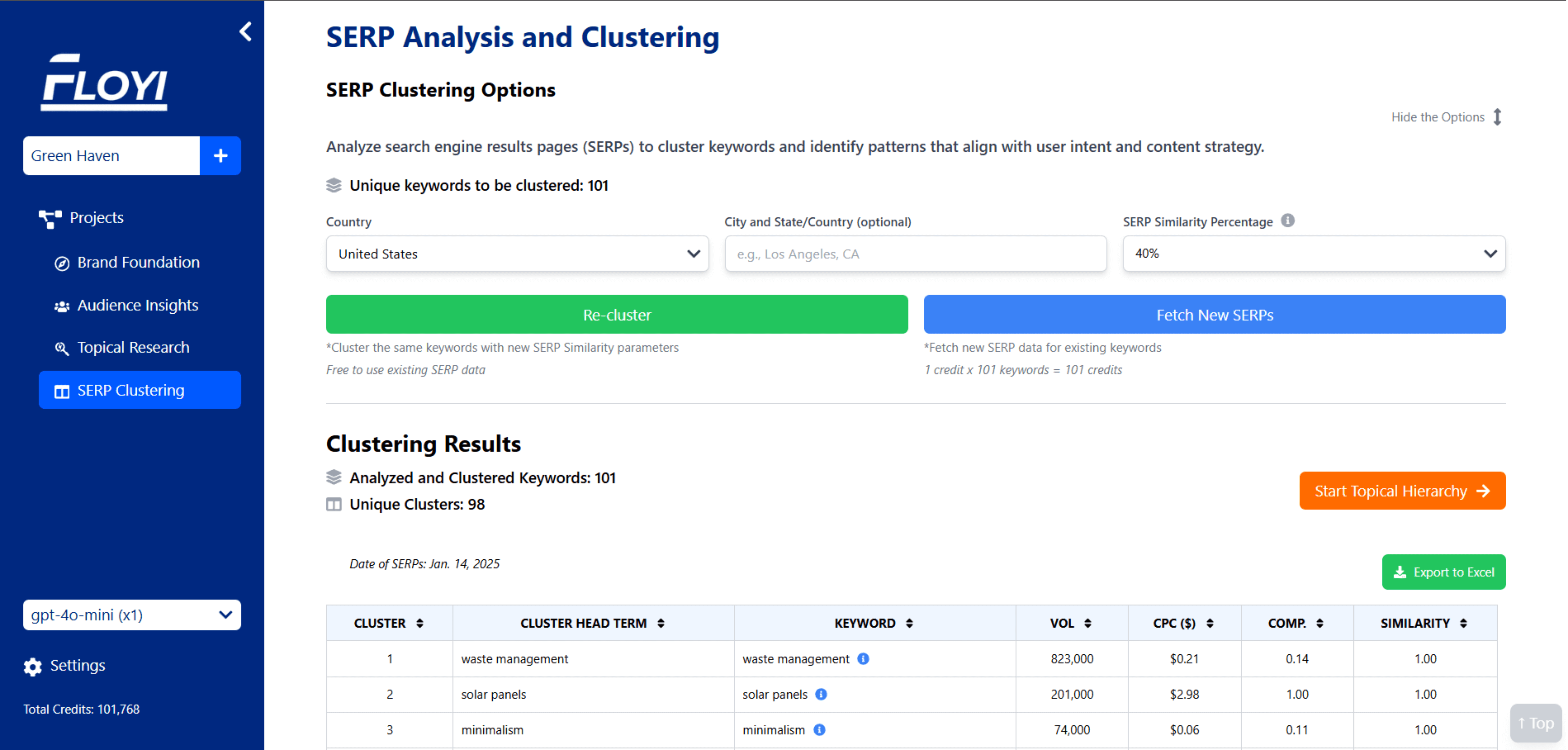Viewport: 1568px width, 750px height.
Task: Go to Audience Insights
Action: click(138, 306)
